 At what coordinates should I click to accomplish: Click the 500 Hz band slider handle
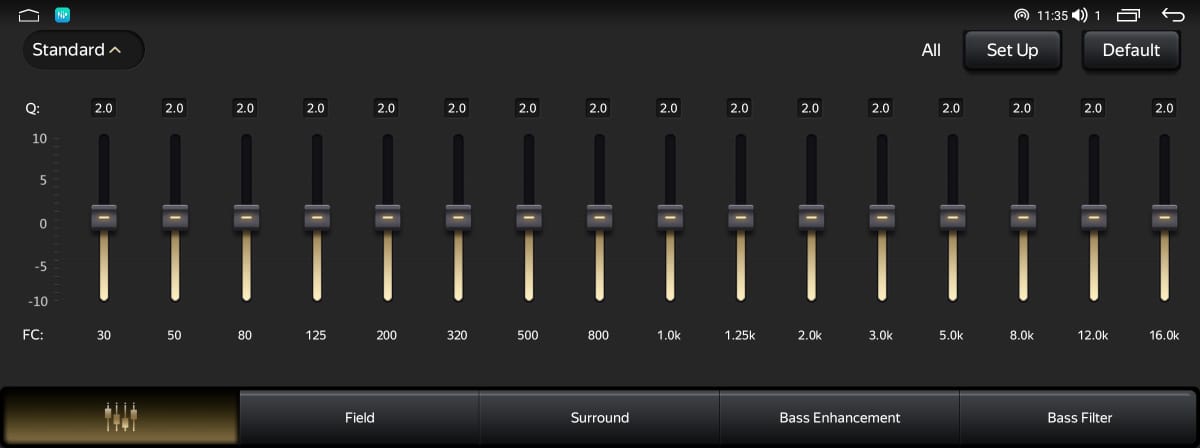(528, 217)
